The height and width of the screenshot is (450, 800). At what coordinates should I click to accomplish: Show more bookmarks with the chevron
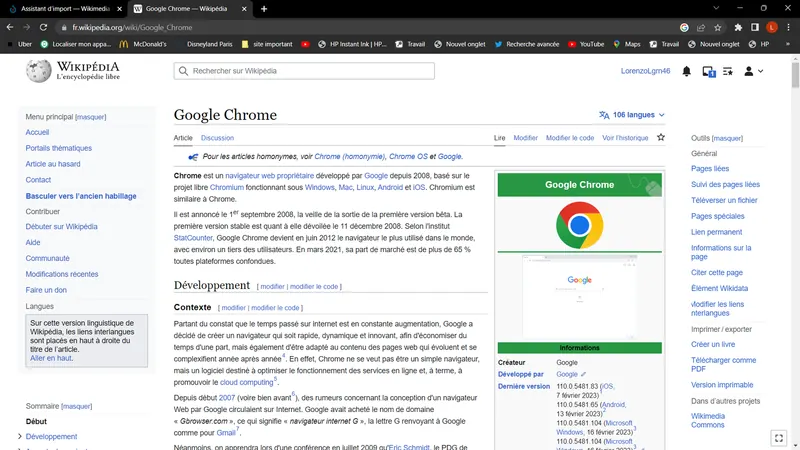coord(788,44)
